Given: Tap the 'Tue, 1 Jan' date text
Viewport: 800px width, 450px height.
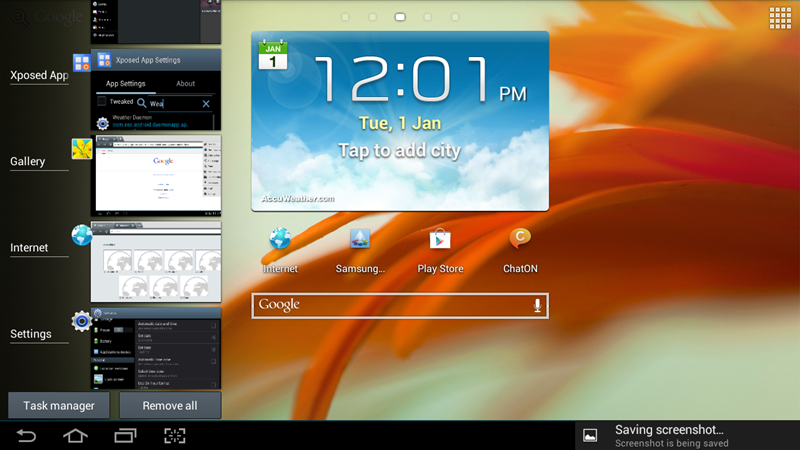Looking at the screenshot, I should (400, 123).
